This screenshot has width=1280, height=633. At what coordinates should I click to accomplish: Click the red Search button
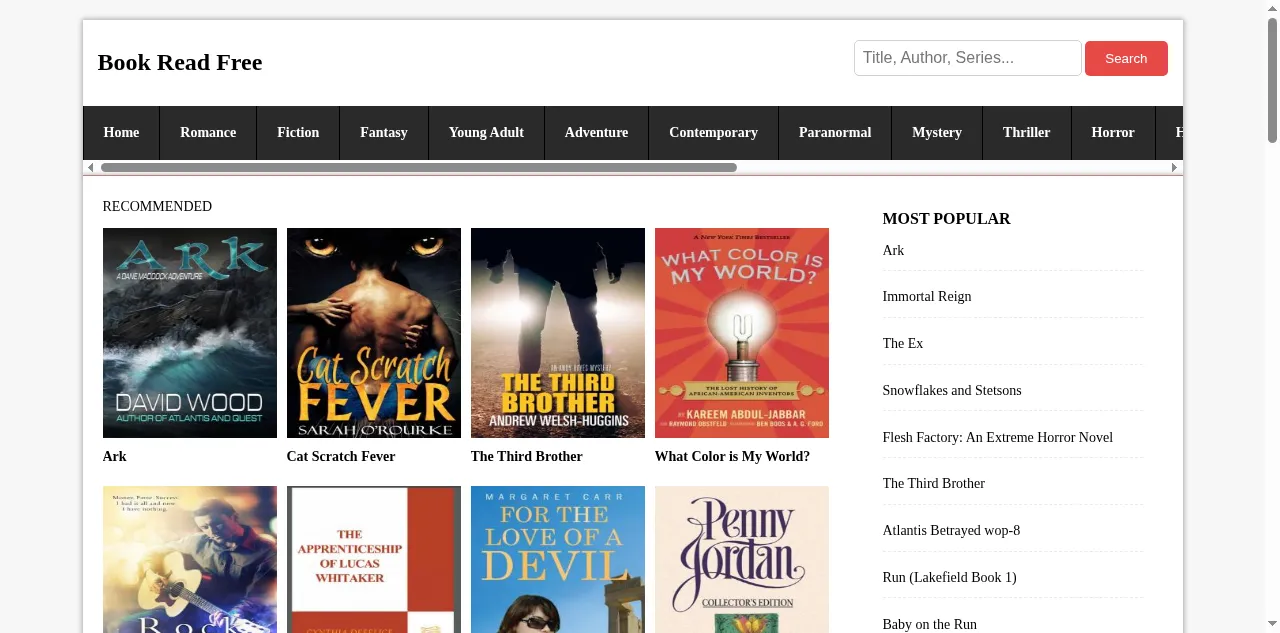point(1126,58)
